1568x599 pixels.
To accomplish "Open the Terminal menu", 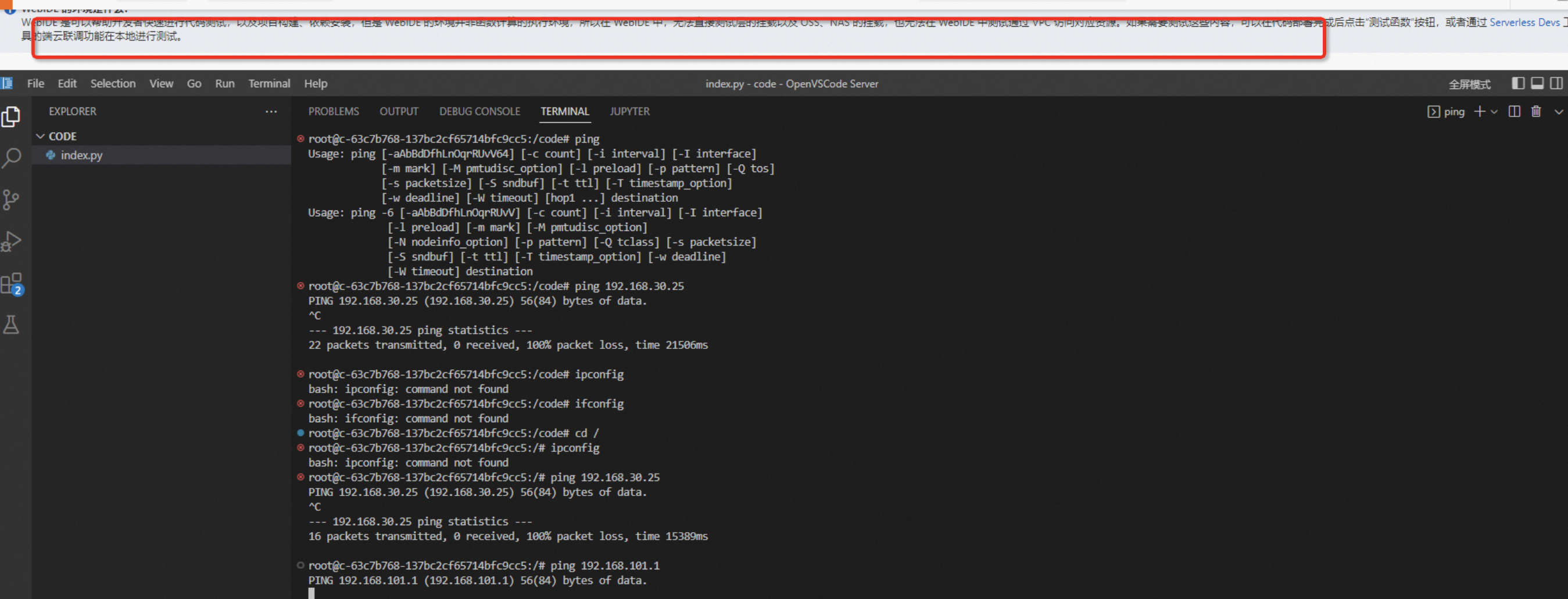I will 269,84.
